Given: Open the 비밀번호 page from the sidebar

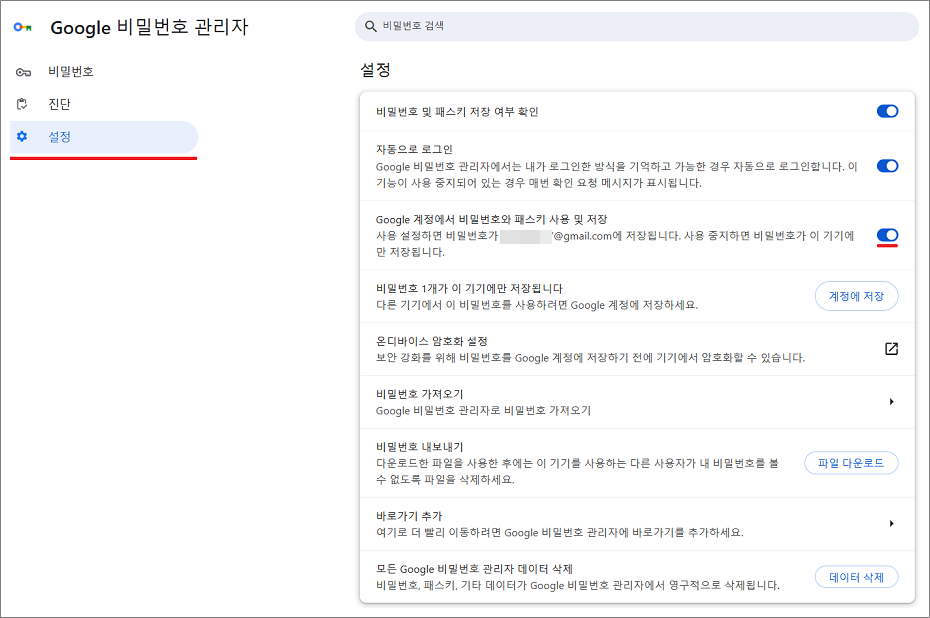Looking at the screenshot, I should click(60, 71).
